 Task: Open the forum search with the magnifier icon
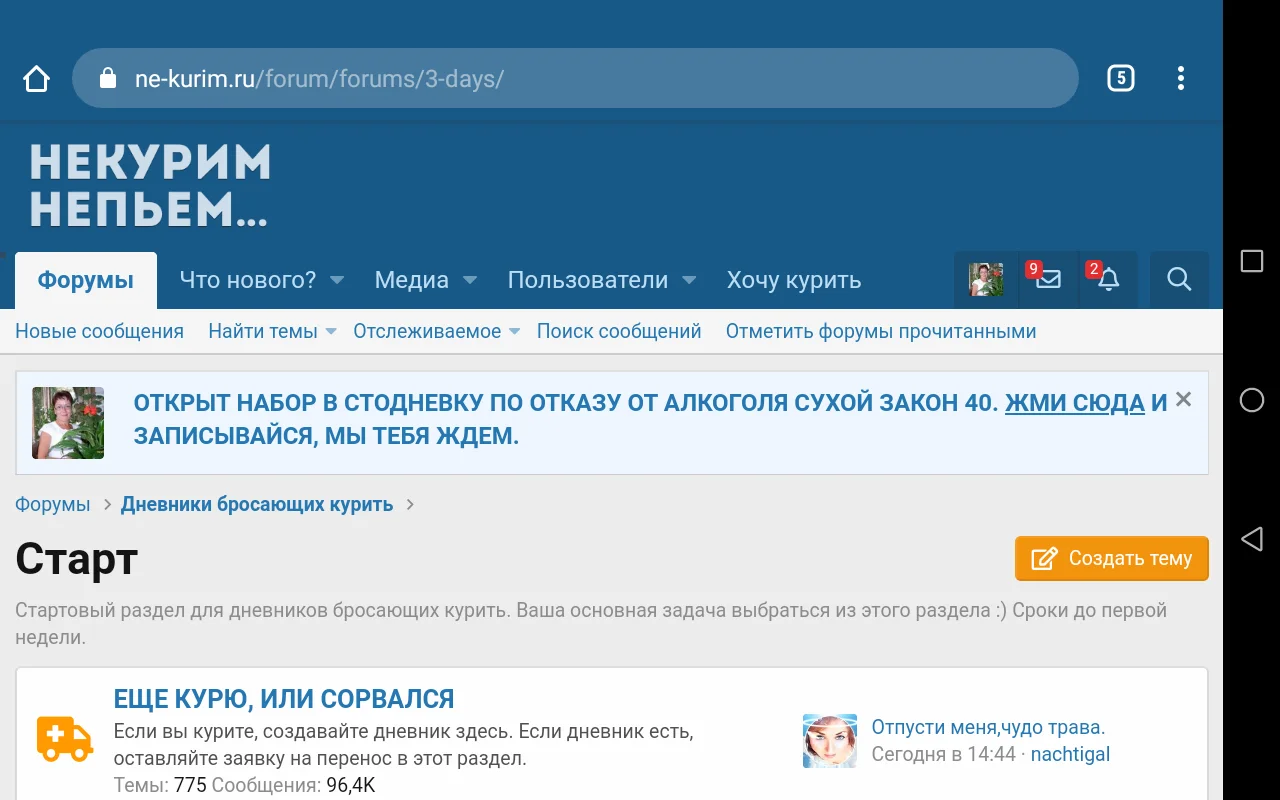pyautogui.click(x=1179, y=280)
